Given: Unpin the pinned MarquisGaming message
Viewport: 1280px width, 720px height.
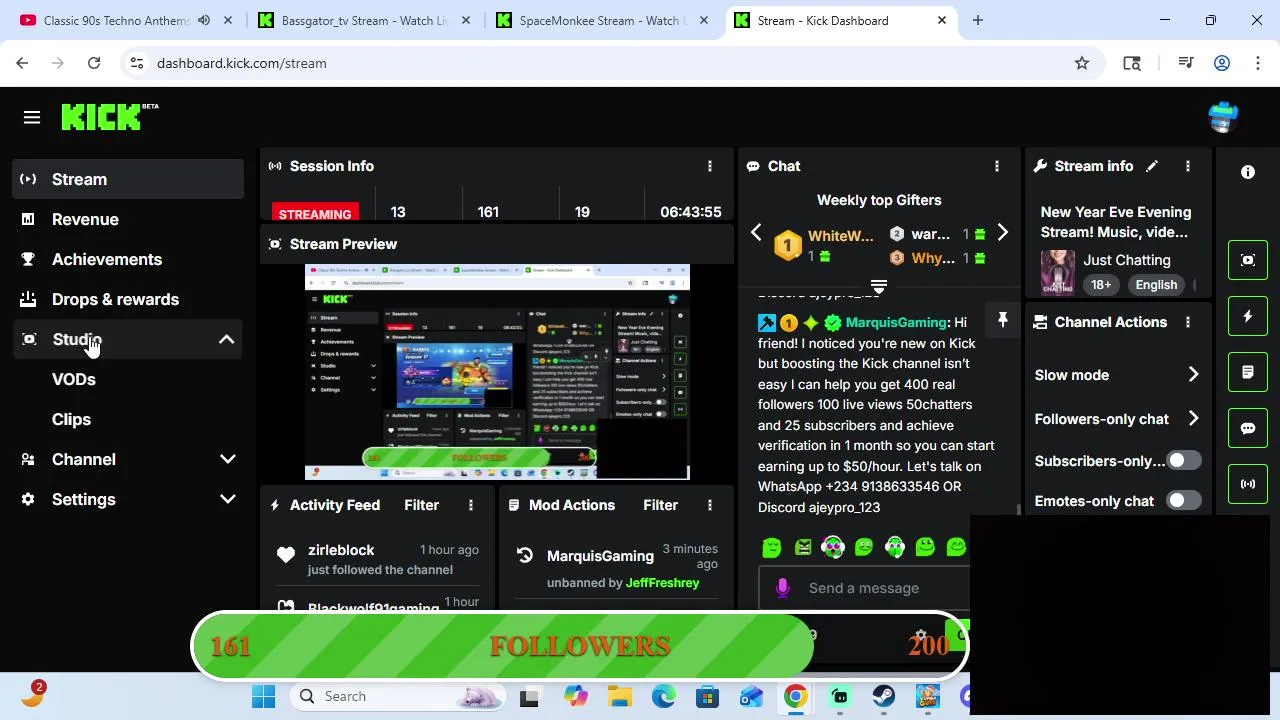Looking at the screenshot, I should click(1002, 320).
